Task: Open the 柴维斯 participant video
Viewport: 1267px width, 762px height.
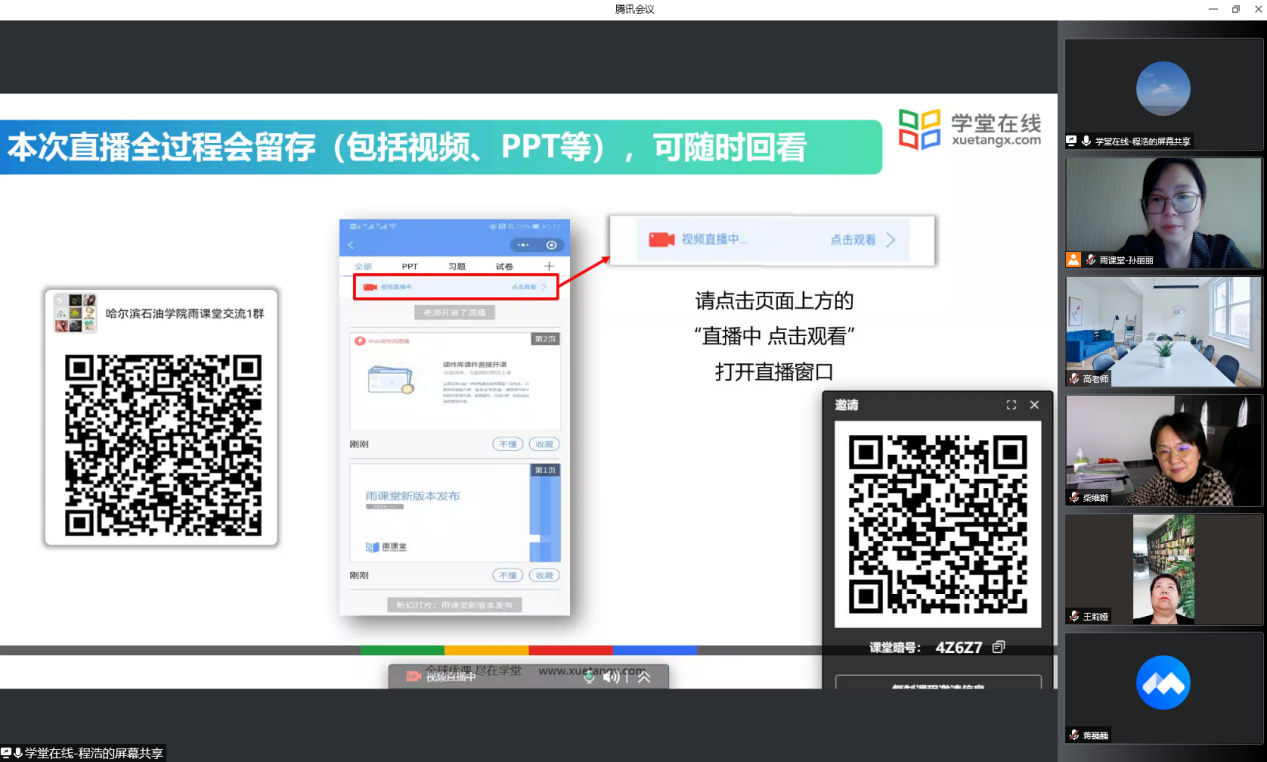Action: click(1163, 450)
